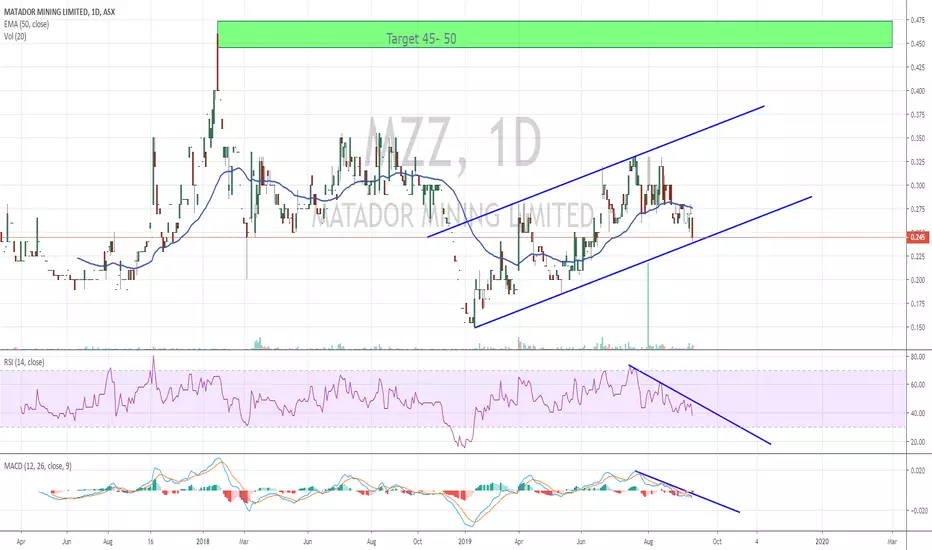The image size is (932, 550).
Task: Click the 0.300 price axis label
Action: tap(918, 186)
